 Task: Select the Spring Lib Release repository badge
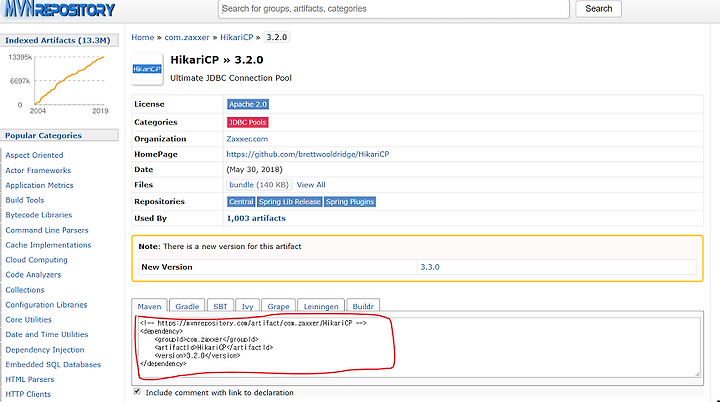289,202
